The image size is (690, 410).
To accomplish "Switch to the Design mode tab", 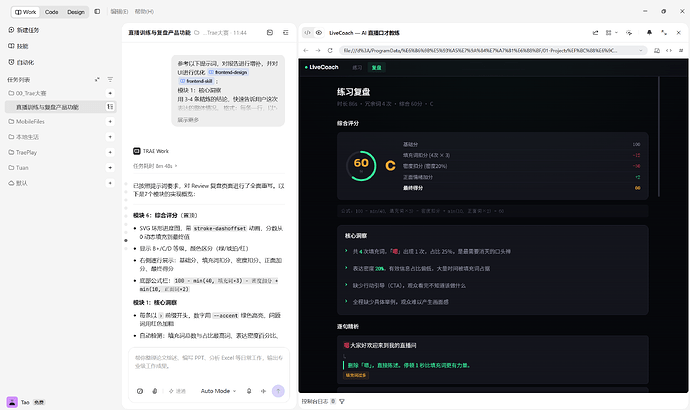I will coord(76,12).
